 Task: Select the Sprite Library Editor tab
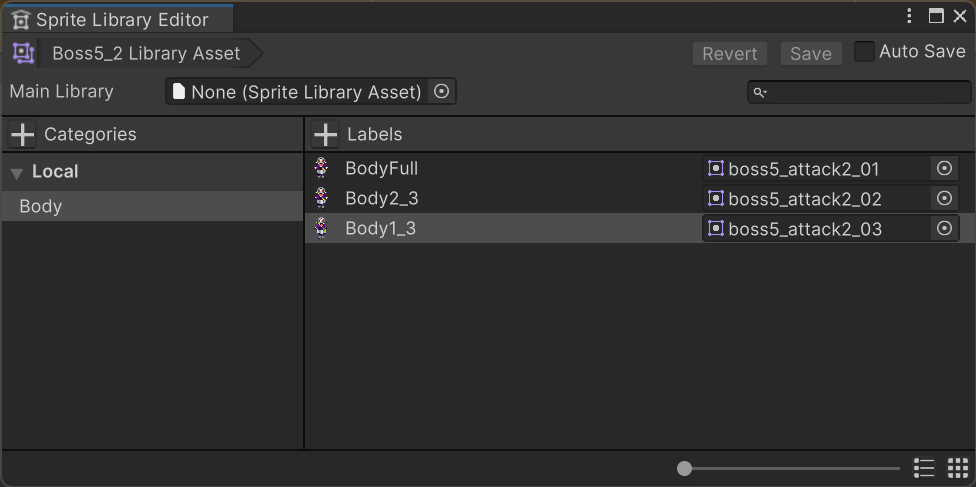click(117, 19)
